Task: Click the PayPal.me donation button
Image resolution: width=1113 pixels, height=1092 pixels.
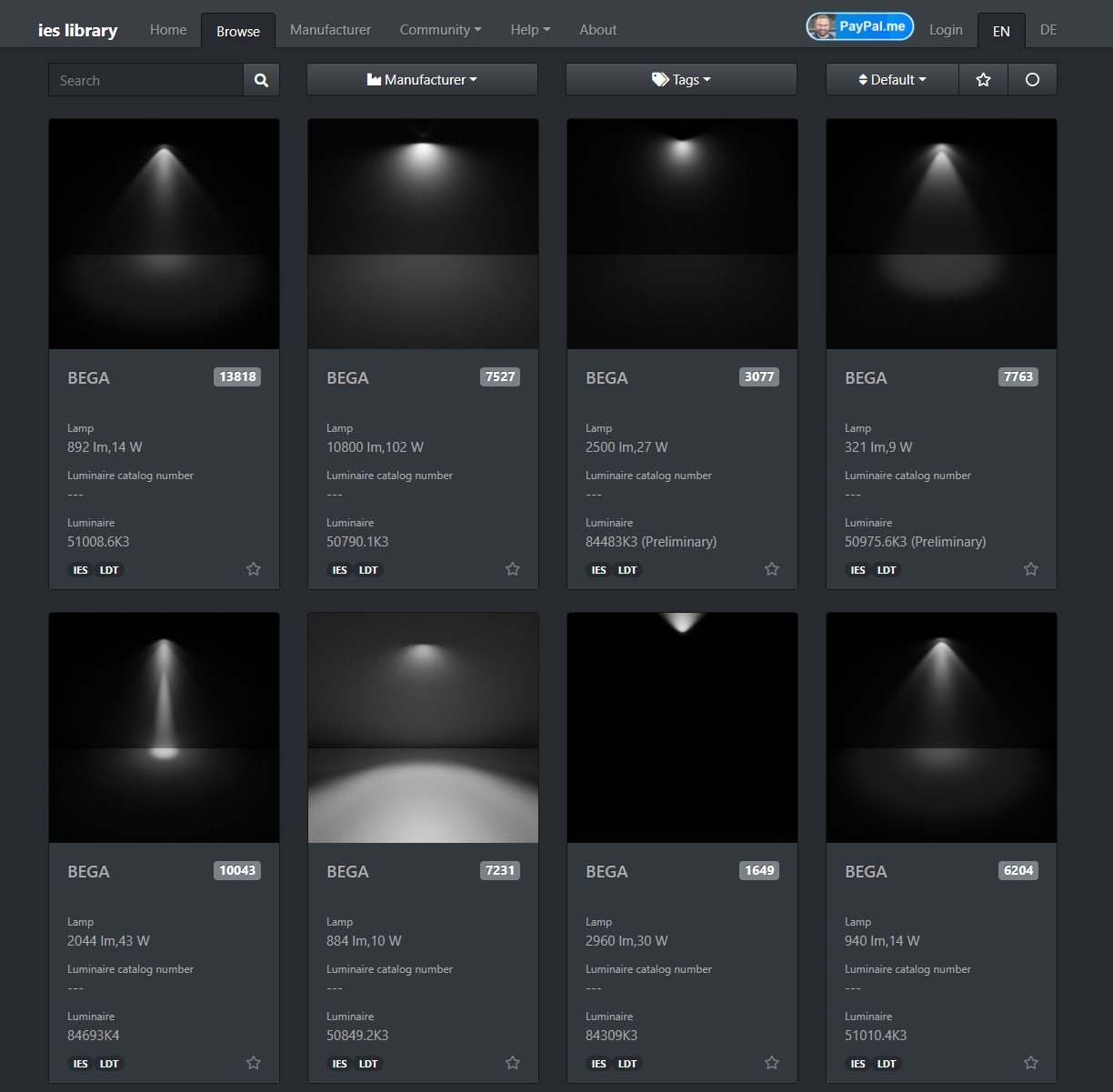Action: coord(859,26)
